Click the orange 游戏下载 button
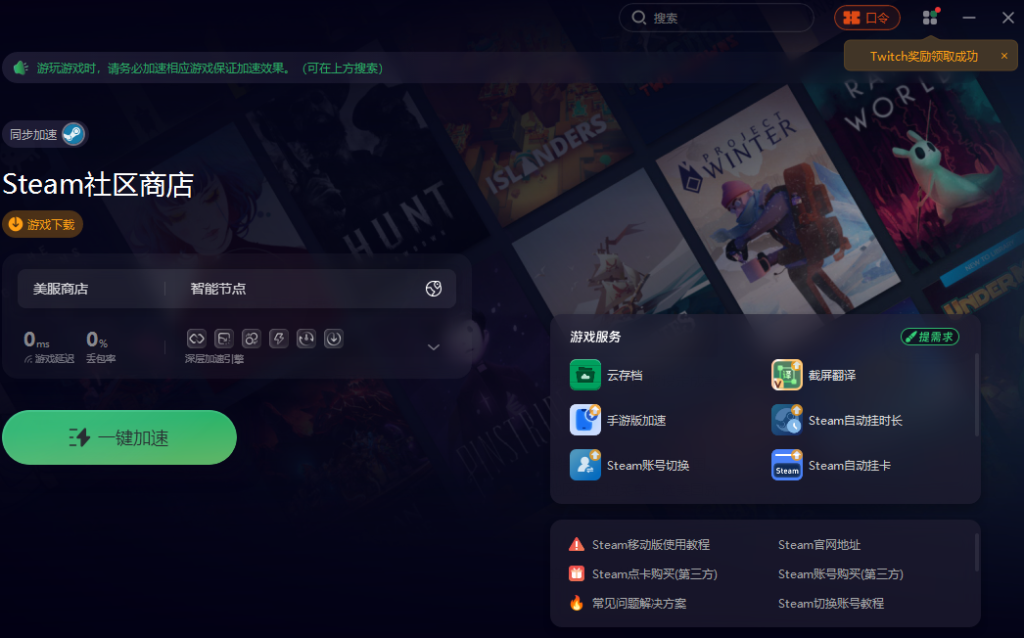Viewport: 1024px width, 638px height. (42, 224)
